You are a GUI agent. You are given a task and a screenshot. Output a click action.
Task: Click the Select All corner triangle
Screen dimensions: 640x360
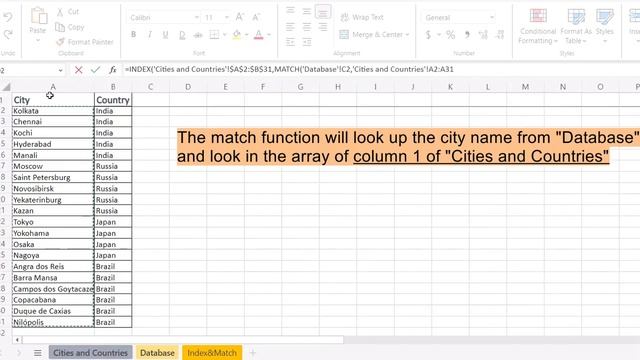point(6,87)
